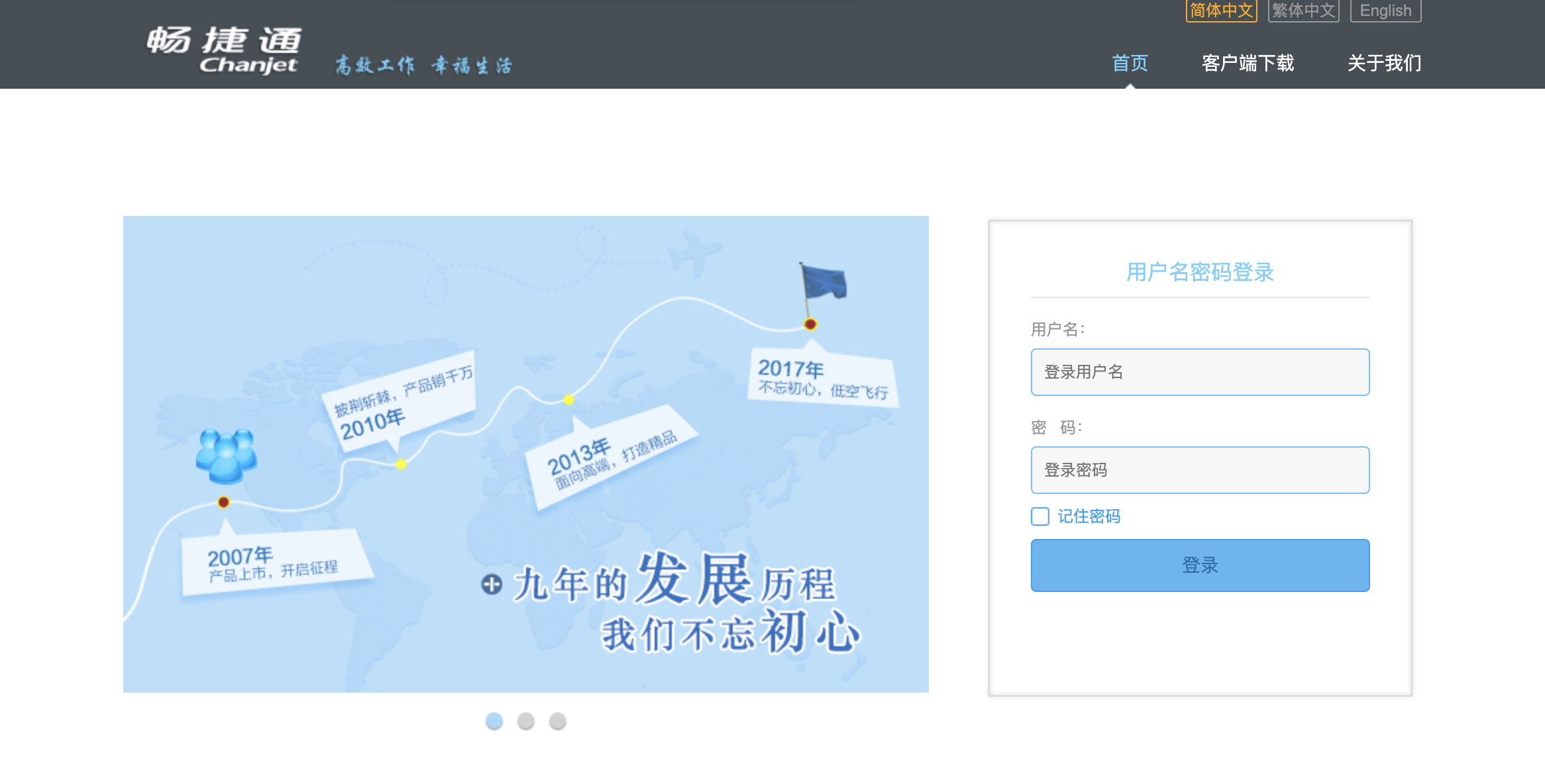Viewport: 1545px width, 784px height.
Task: Go to the 关于我们 page
Action: click(x=1384, y=63)
